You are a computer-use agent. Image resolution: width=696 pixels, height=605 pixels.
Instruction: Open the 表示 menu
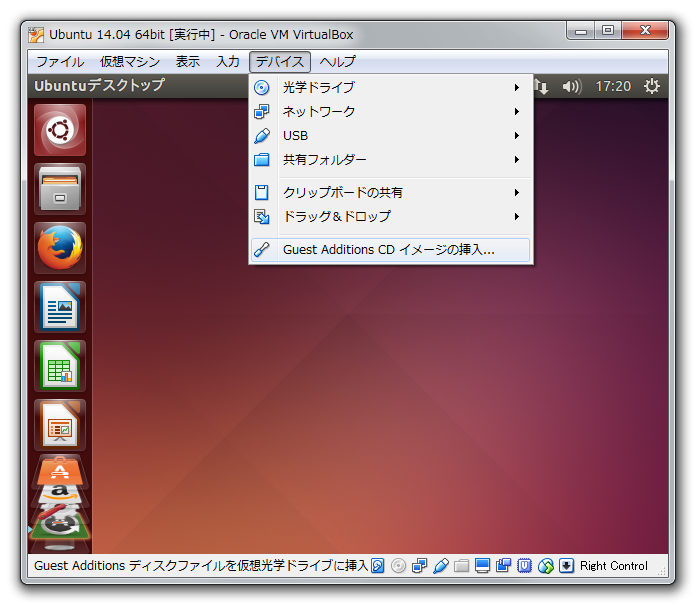click(x=188, y=62)
